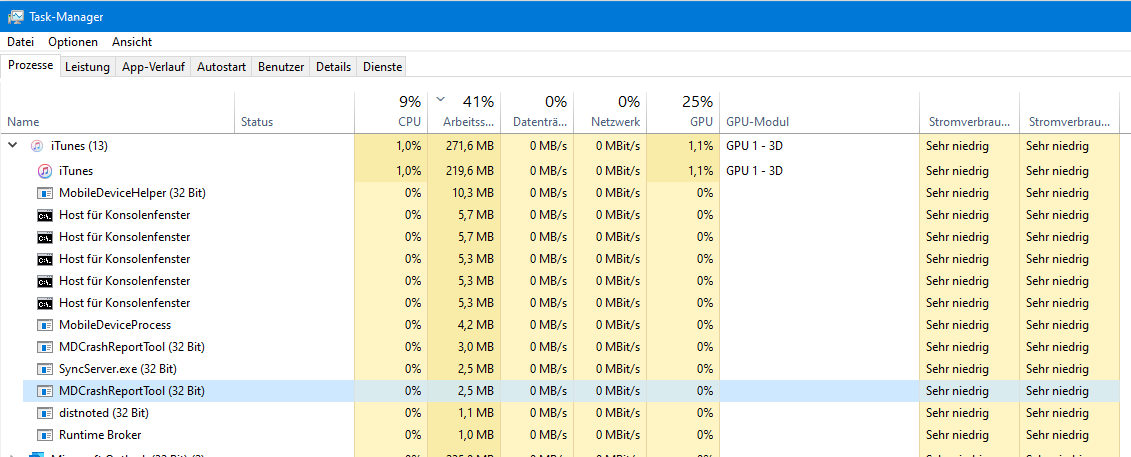Open the Datei menu
The image size is (1131, 457).
[x=20, y=42]
